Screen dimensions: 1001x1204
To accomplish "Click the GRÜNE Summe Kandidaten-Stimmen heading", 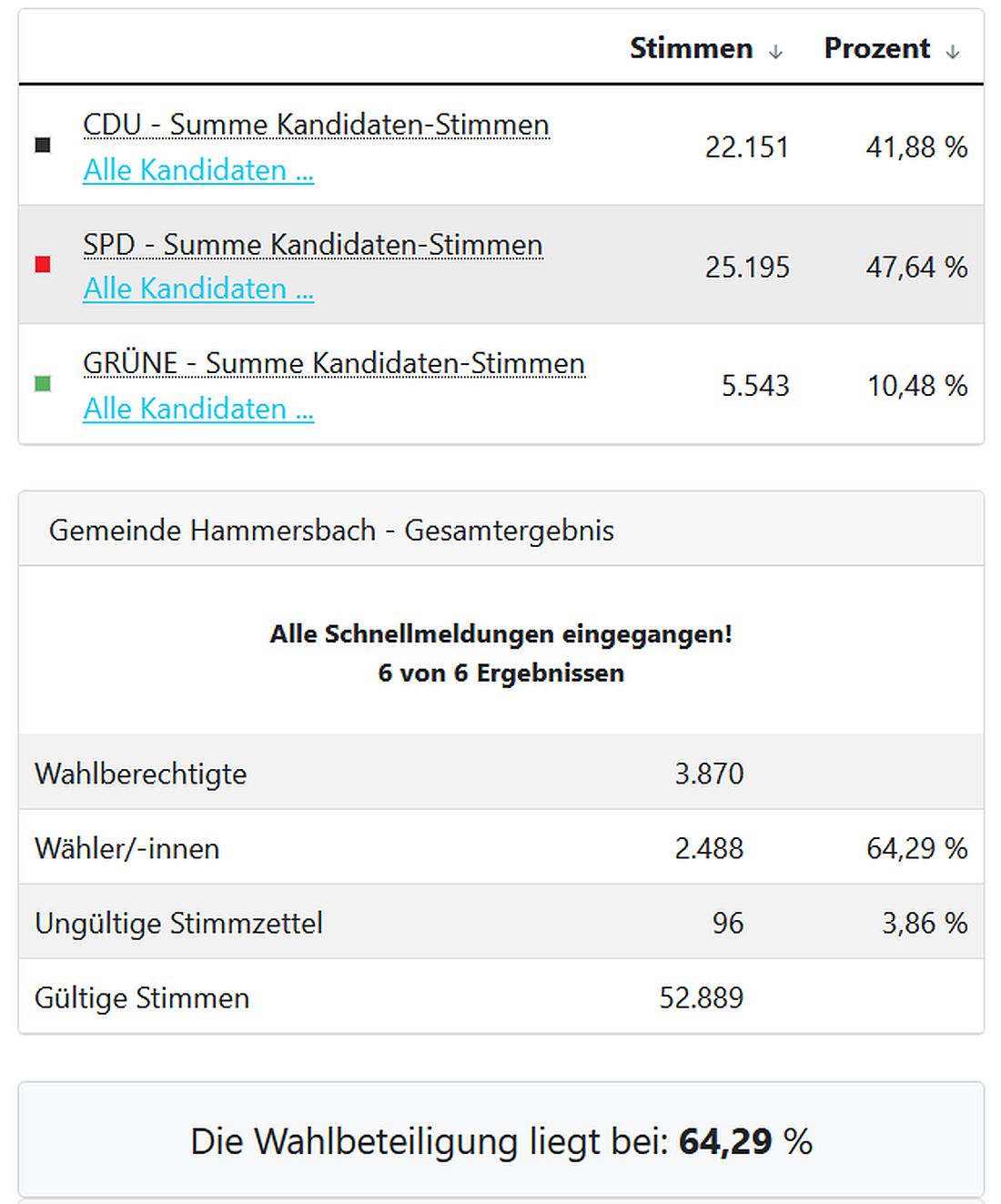I will coord(334,362).
